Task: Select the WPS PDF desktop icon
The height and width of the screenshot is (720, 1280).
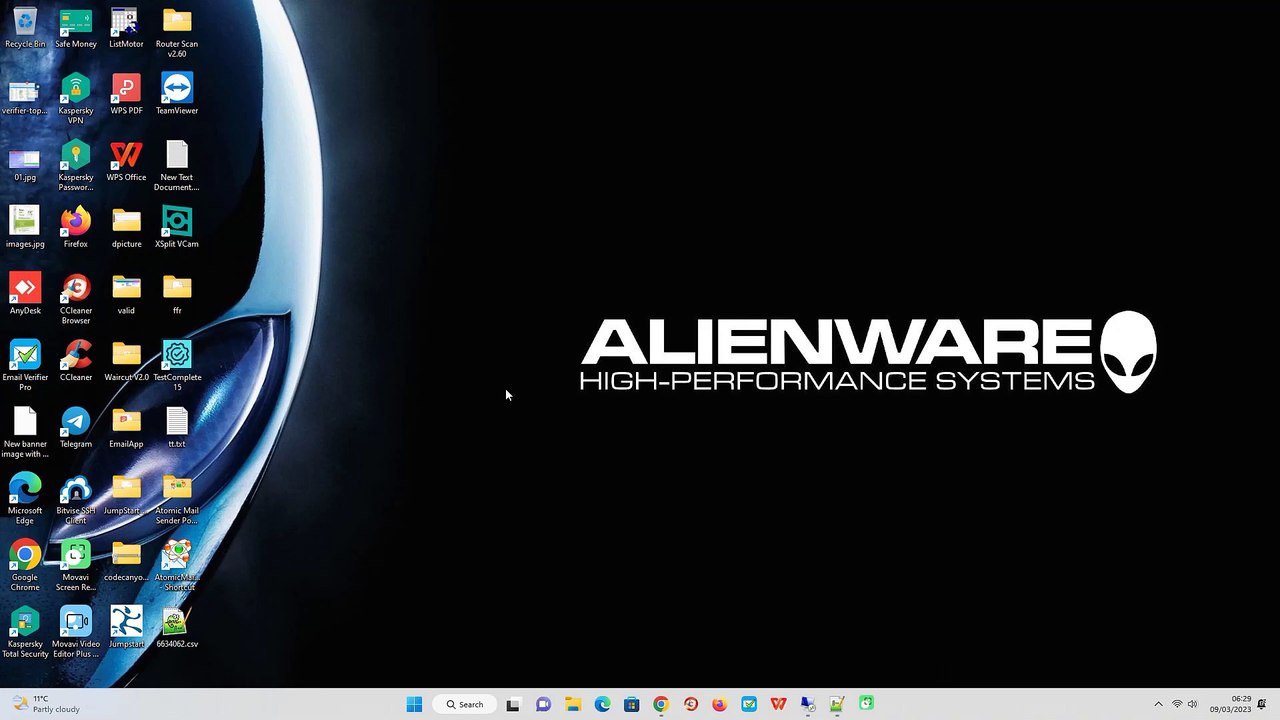Action: tap(126, 95)
